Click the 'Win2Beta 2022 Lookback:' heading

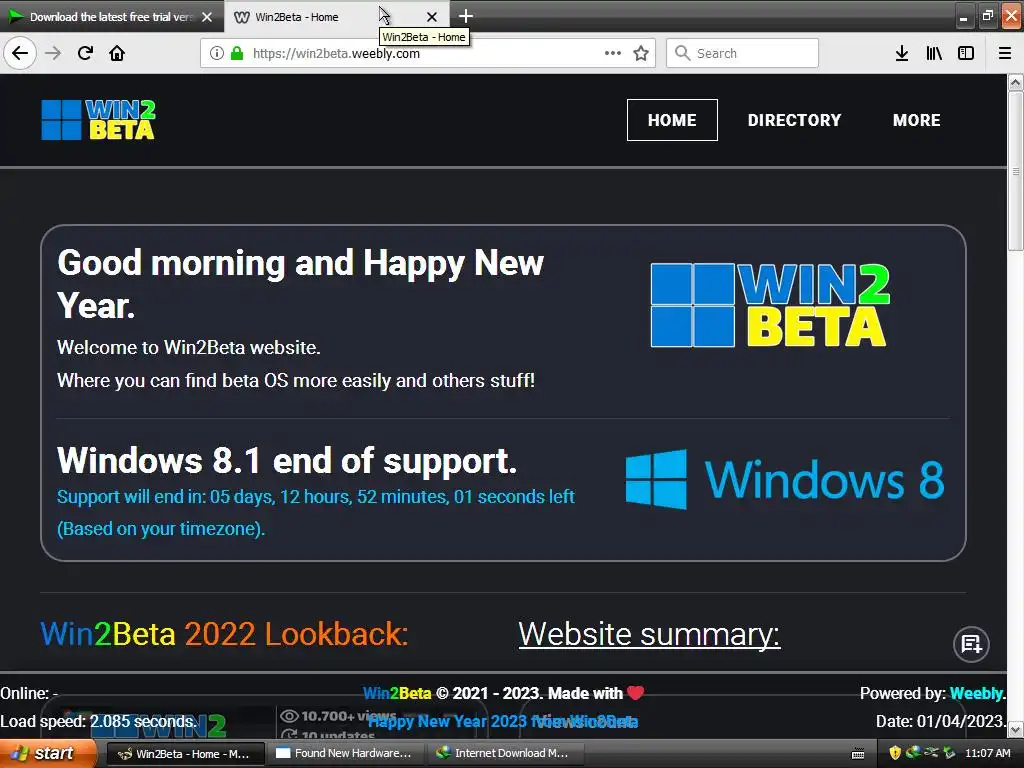(224, 634)
